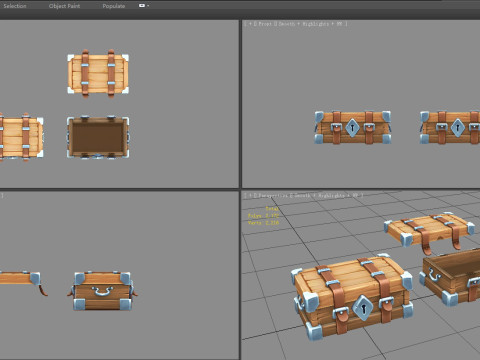
Task: Open the Object Paint ribbon tab
Action: (64, 6)
